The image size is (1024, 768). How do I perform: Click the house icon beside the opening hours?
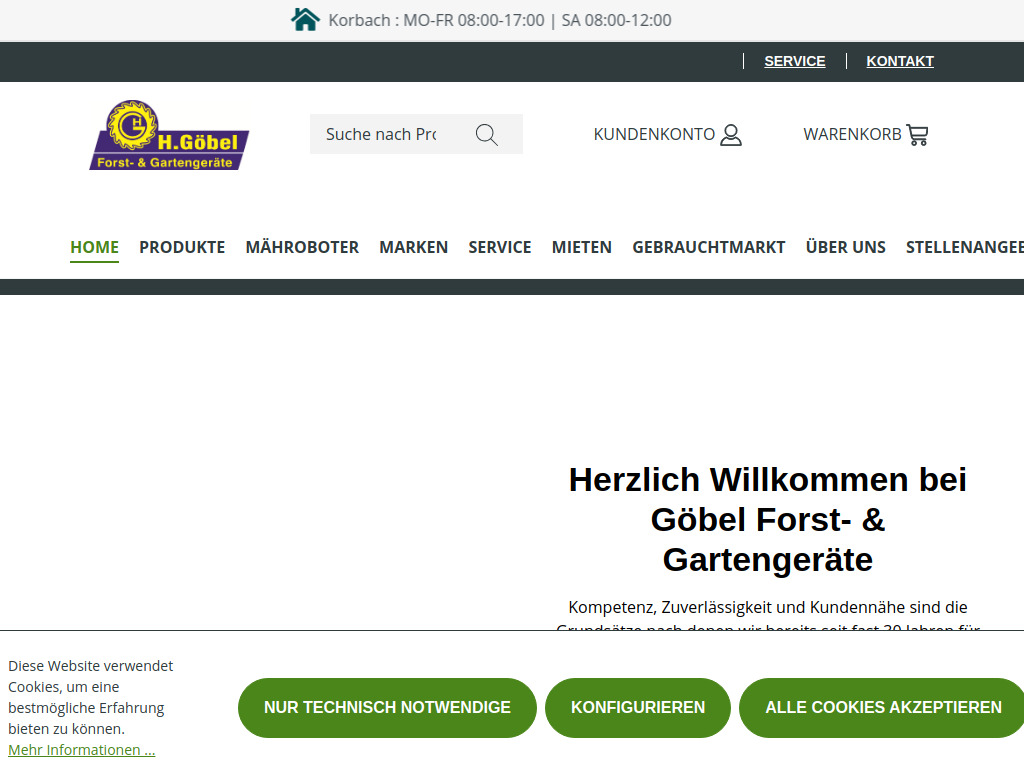coord(306,19)
